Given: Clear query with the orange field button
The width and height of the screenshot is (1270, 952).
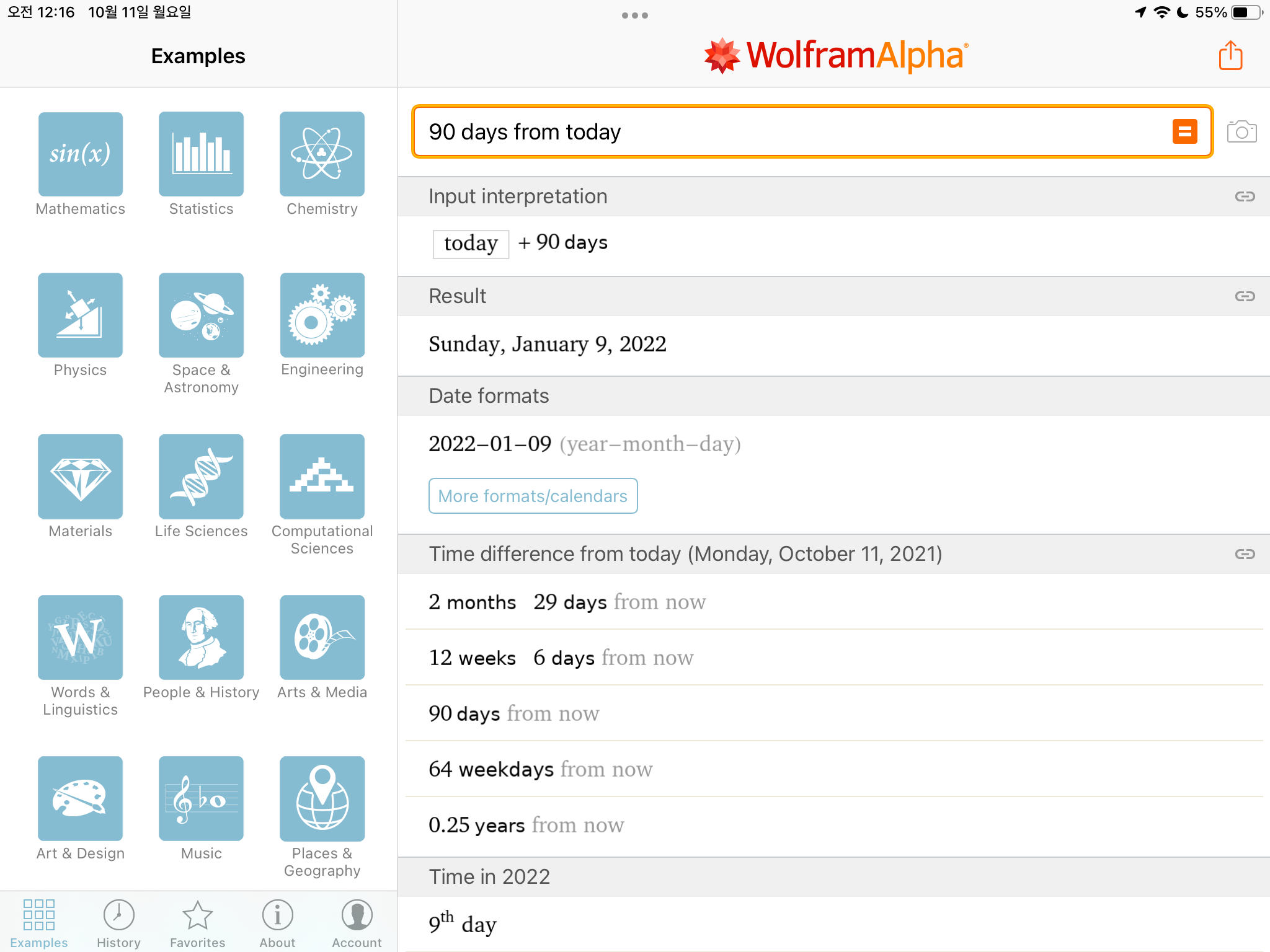Looking at the screenshot, I should point(1184,132).
